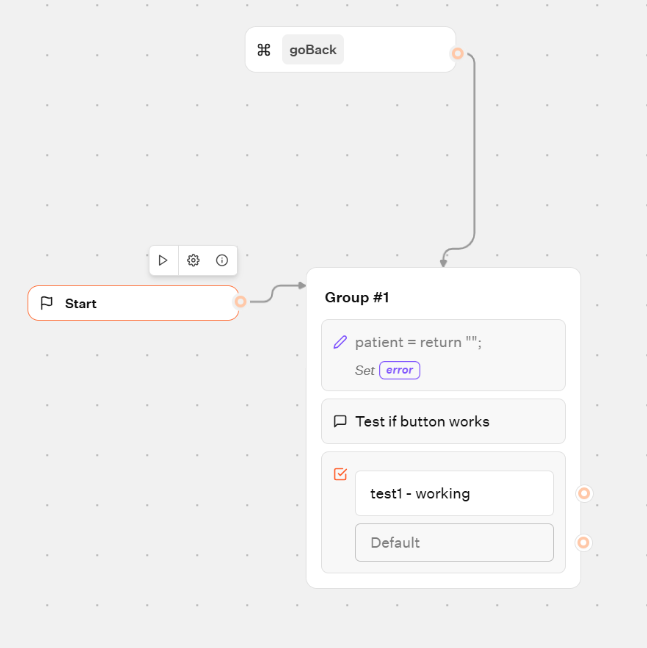Click connector beside Default item
The width and height of the screenshot is (647, 648).
point(583,542)
